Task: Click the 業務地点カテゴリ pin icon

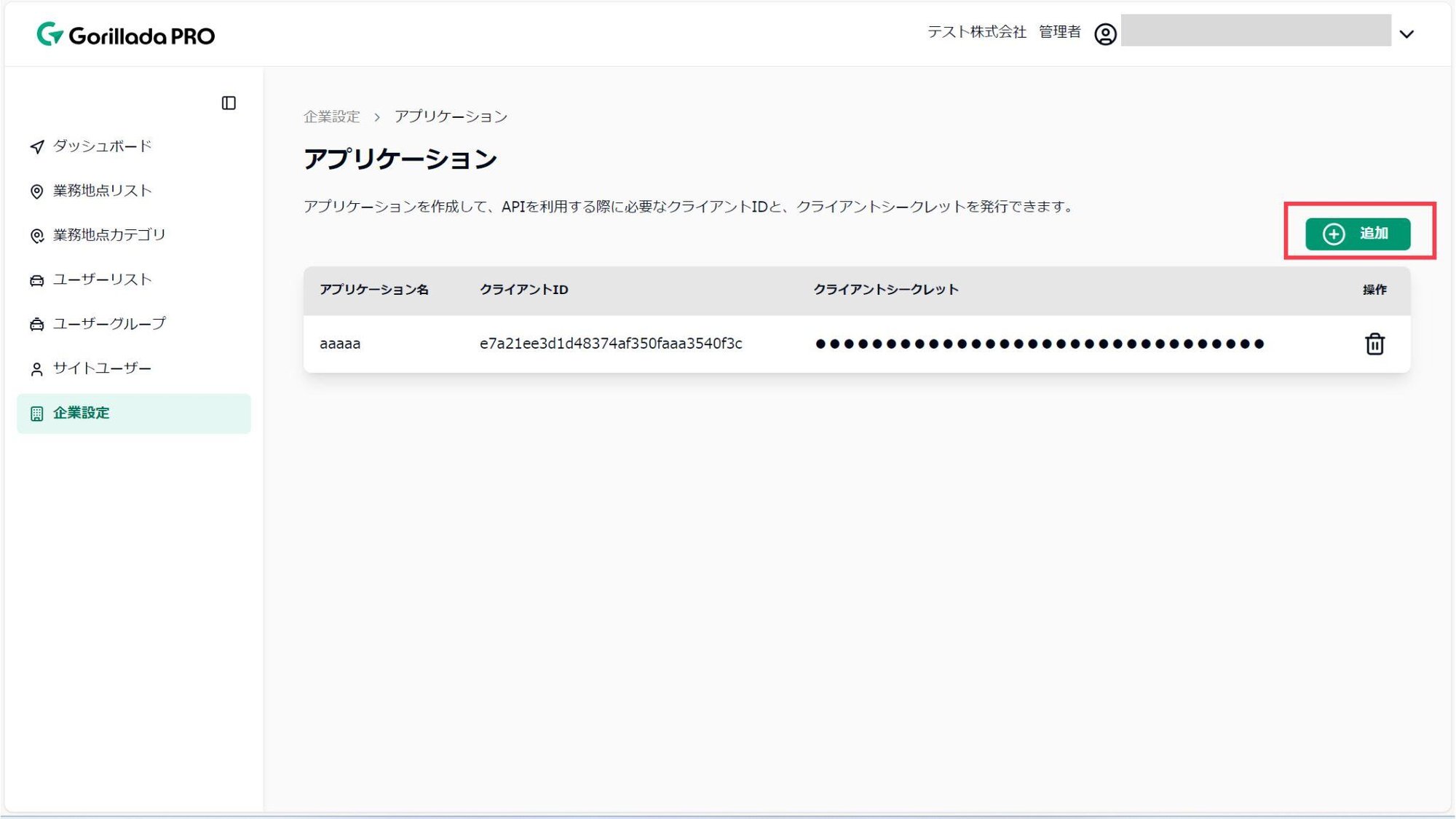Action: [x=36, y=236]
